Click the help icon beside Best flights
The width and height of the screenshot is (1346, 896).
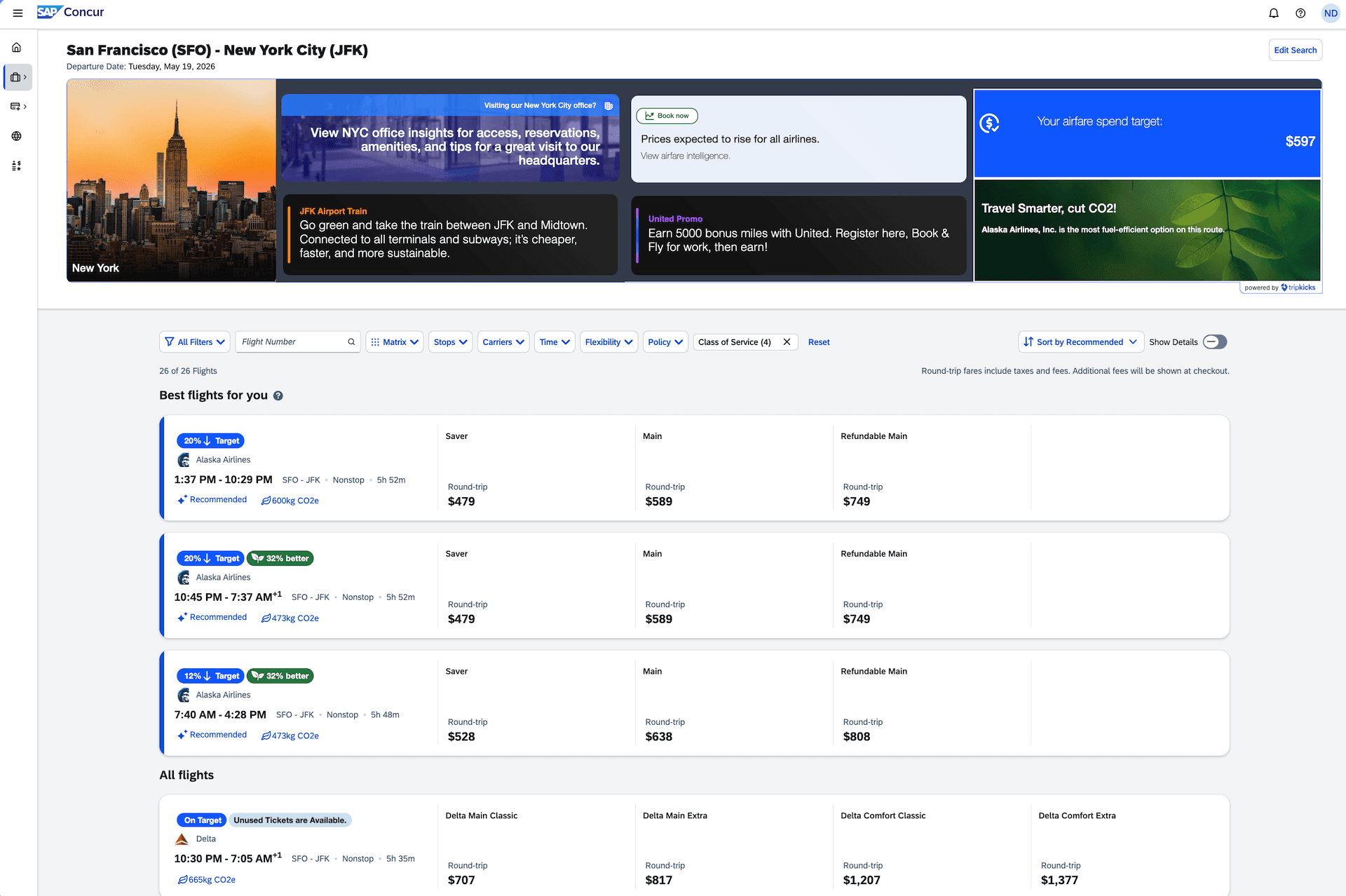pos(278,395)
